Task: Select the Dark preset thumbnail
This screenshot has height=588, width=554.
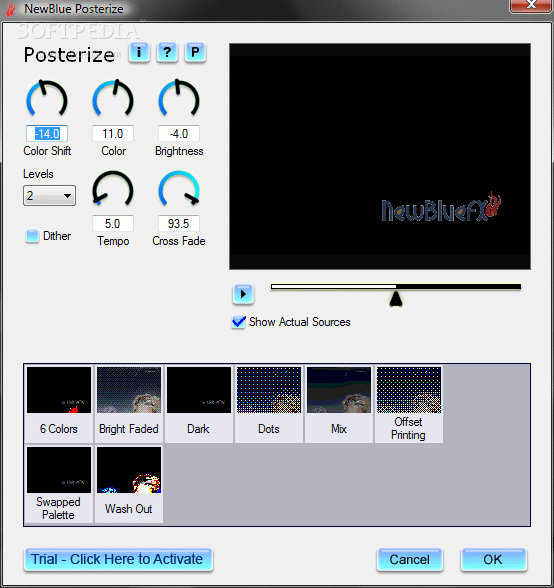Action: (x=199, y=390)
